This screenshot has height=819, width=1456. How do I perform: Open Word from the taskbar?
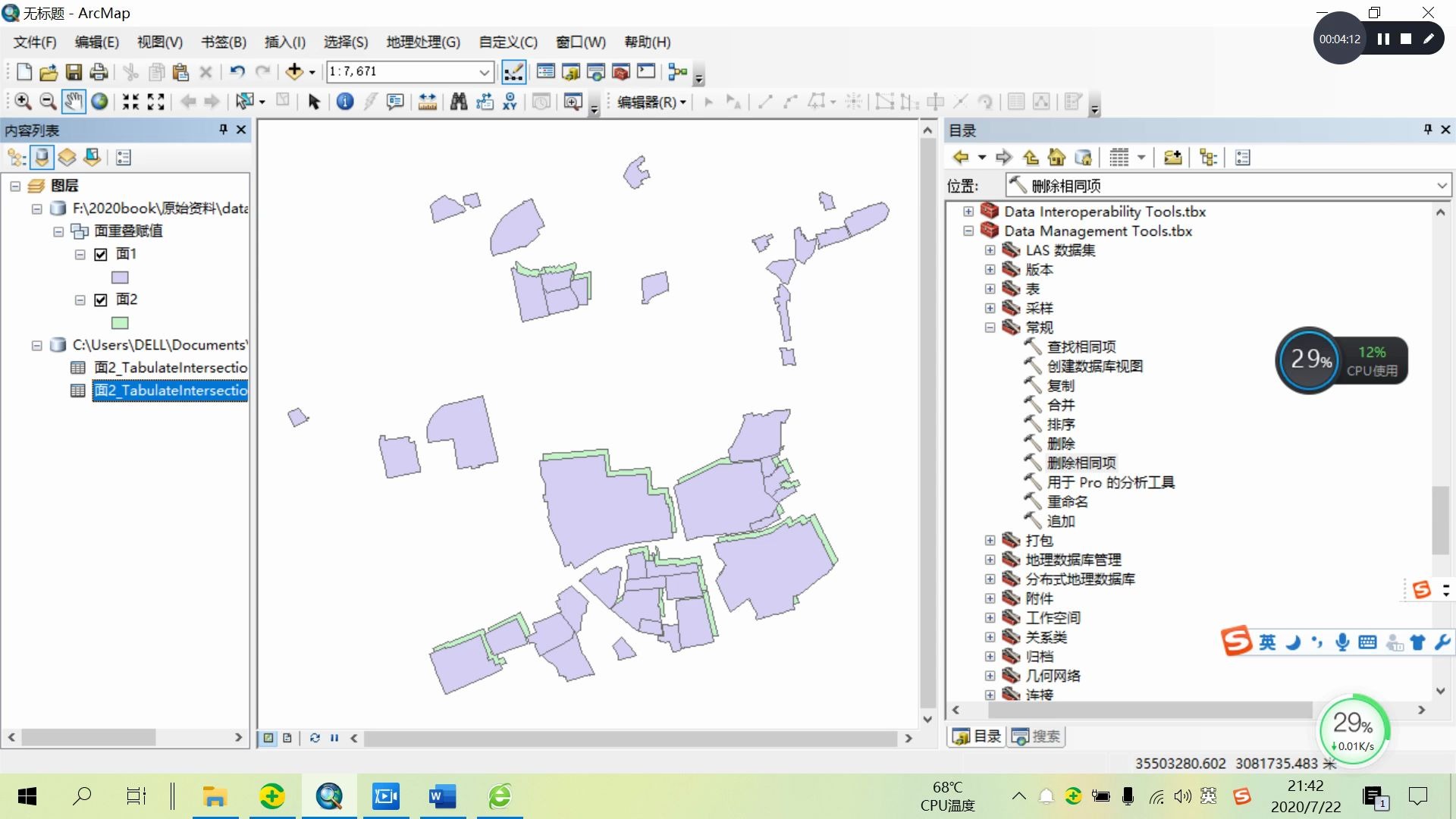coord(442,797)
